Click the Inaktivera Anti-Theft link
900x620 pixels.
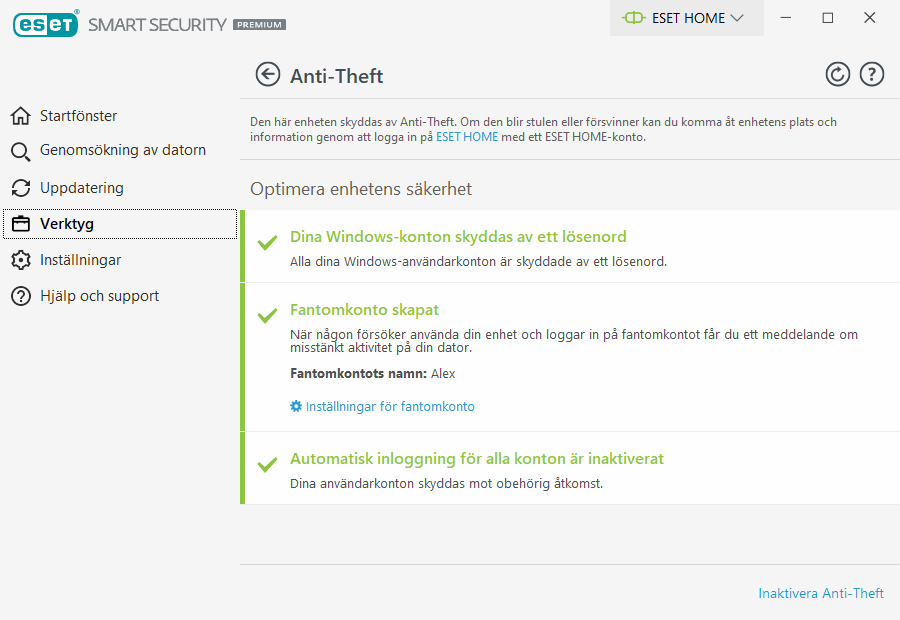tap(821, 593)
